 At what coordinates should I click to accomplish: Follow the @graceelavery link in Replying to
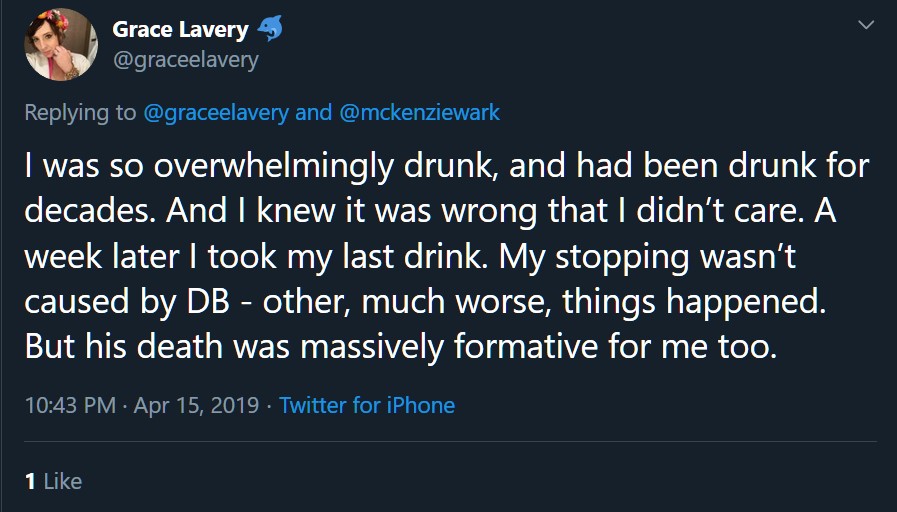pos(216,112)
